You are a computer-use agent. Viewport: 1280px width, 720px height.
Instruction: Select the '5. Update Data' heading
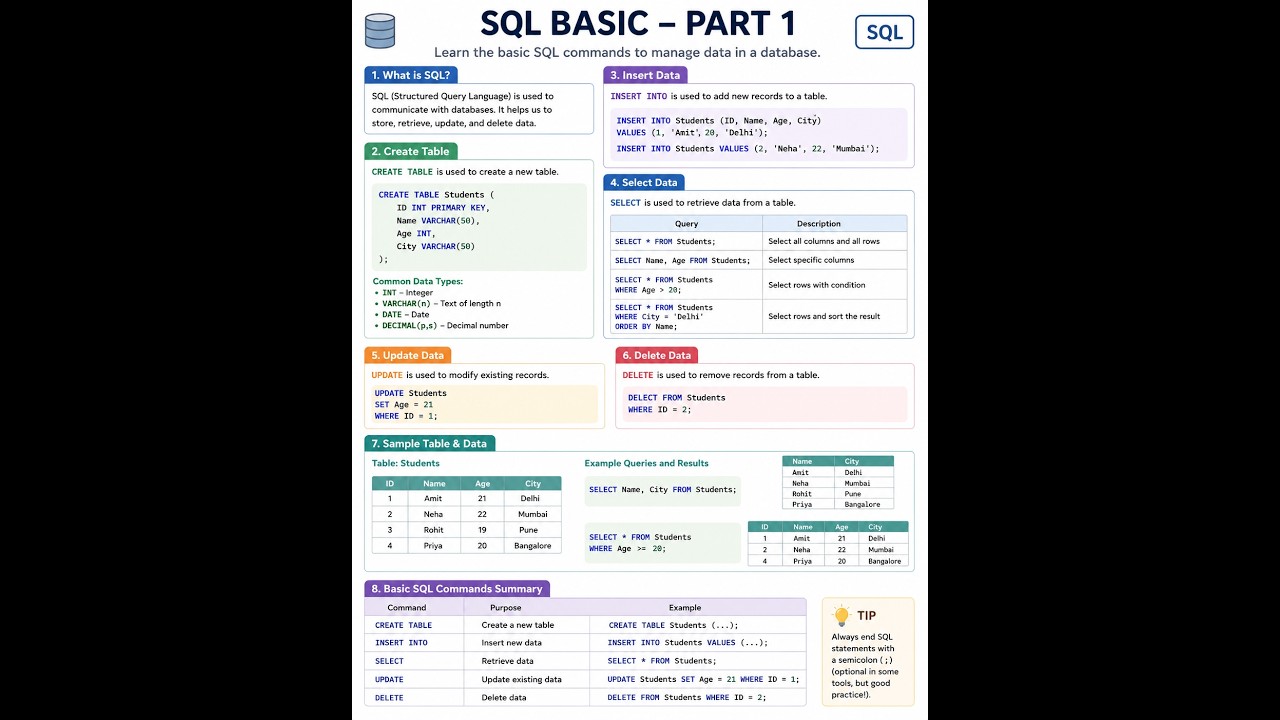pyautogui.click(x=408, y=355)
